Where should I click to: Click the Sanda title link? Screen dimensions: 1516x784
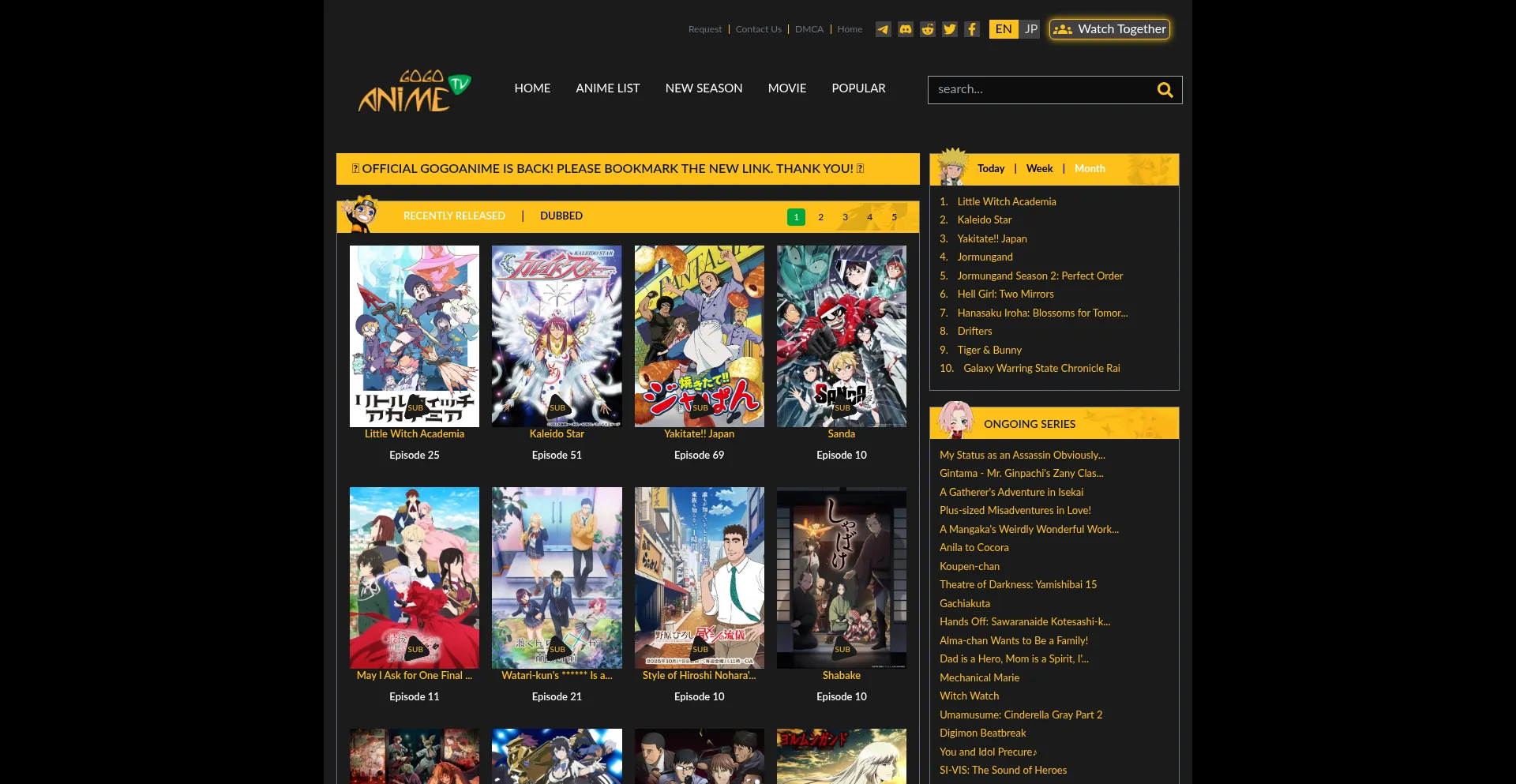842,434
